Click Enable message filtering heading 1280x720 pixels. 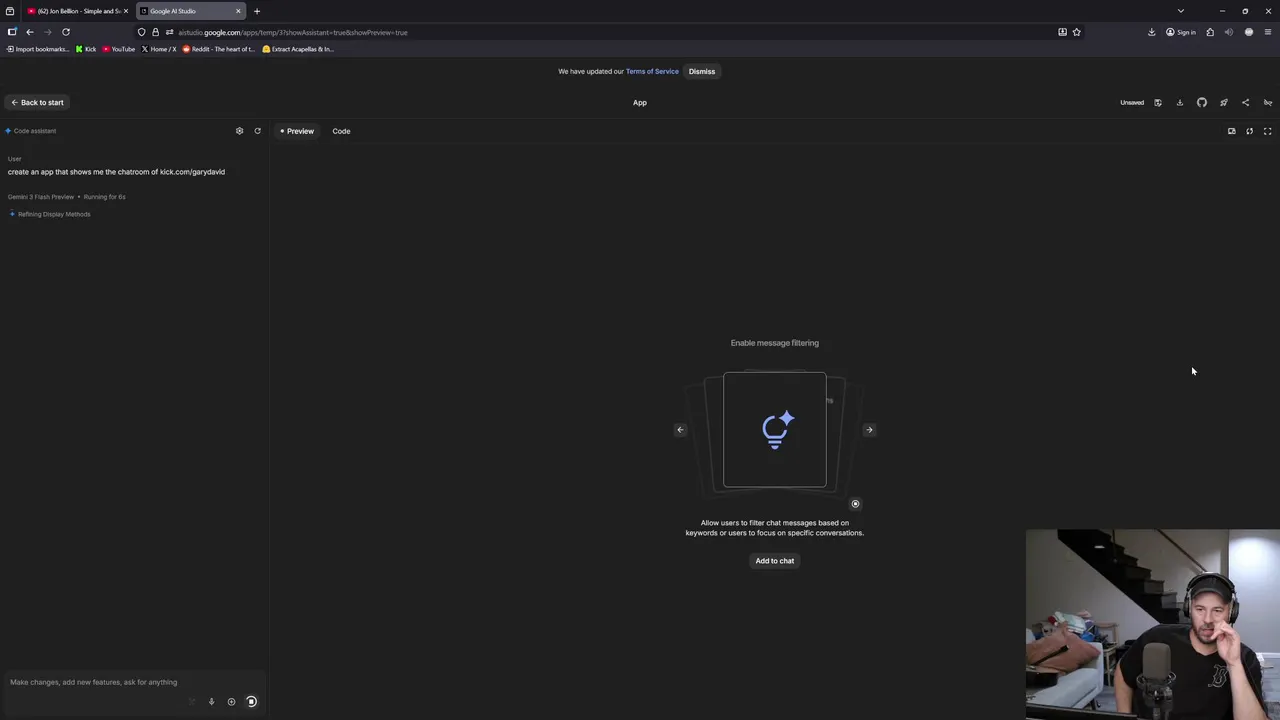pos(775,343)
